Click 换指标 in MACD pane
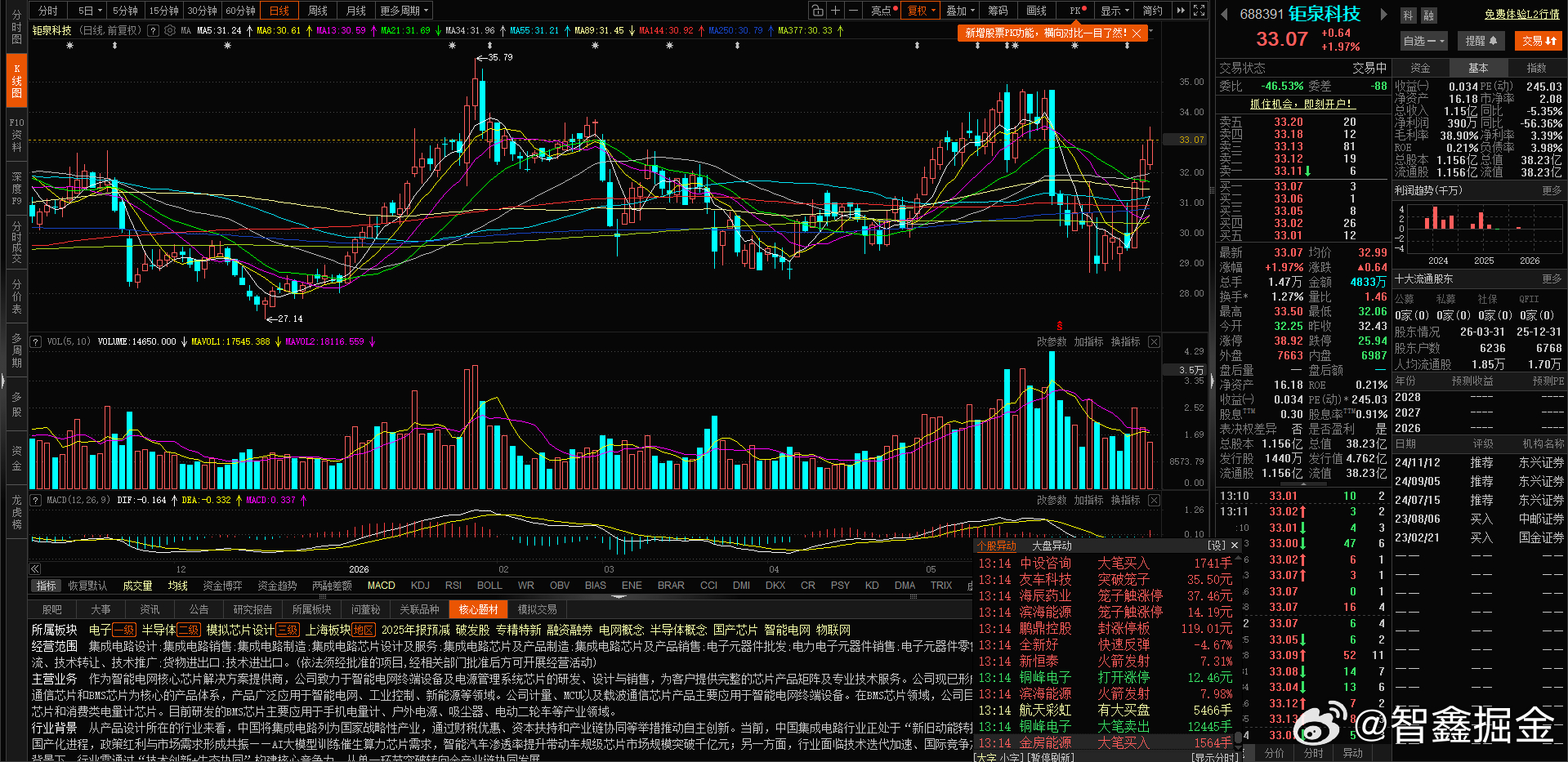Screen dimensions: 1568x762 tap(1125, 500)
